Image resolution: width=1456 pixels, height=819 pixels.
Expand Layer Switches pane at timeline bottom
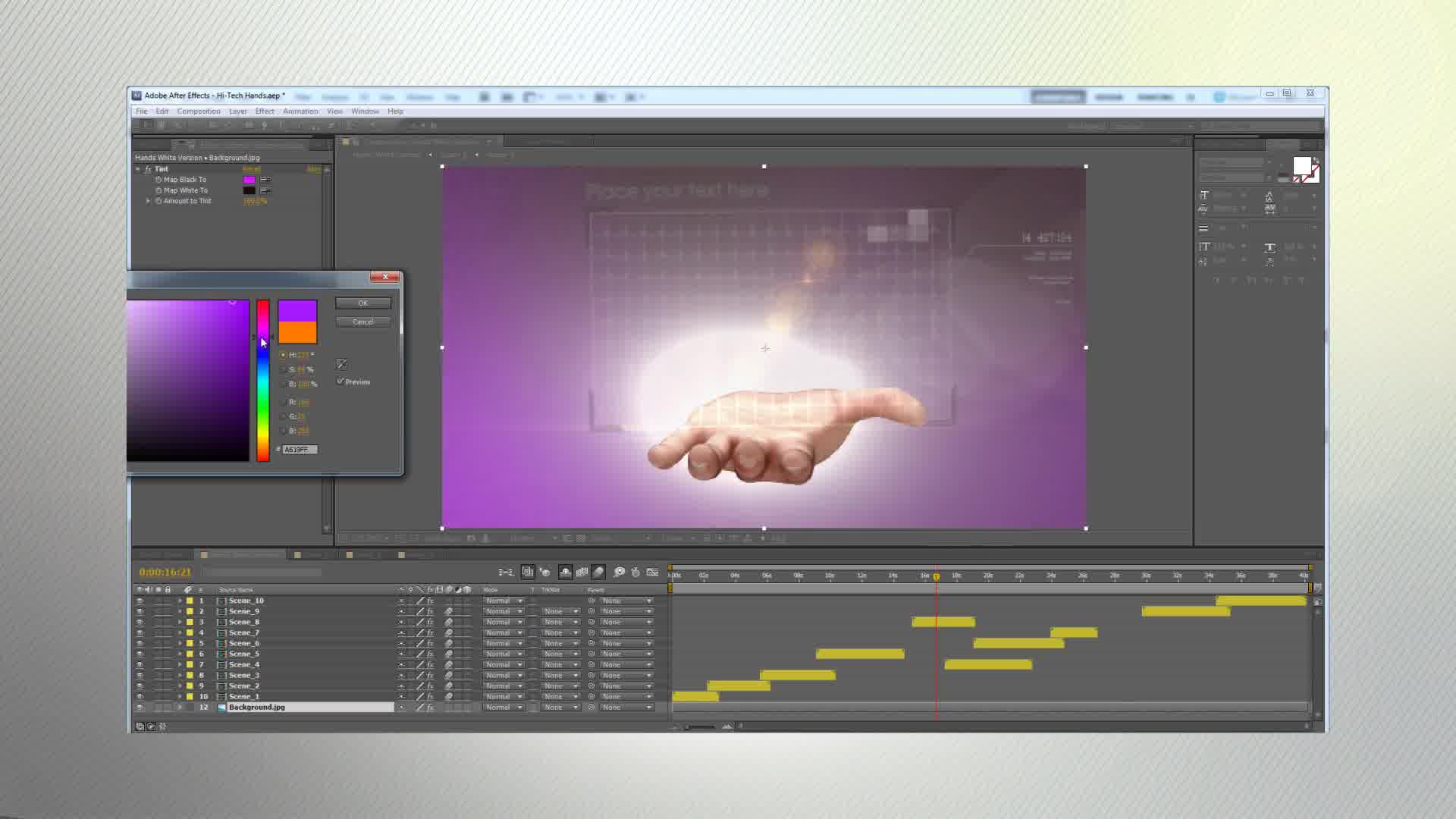tap(140, 726)
